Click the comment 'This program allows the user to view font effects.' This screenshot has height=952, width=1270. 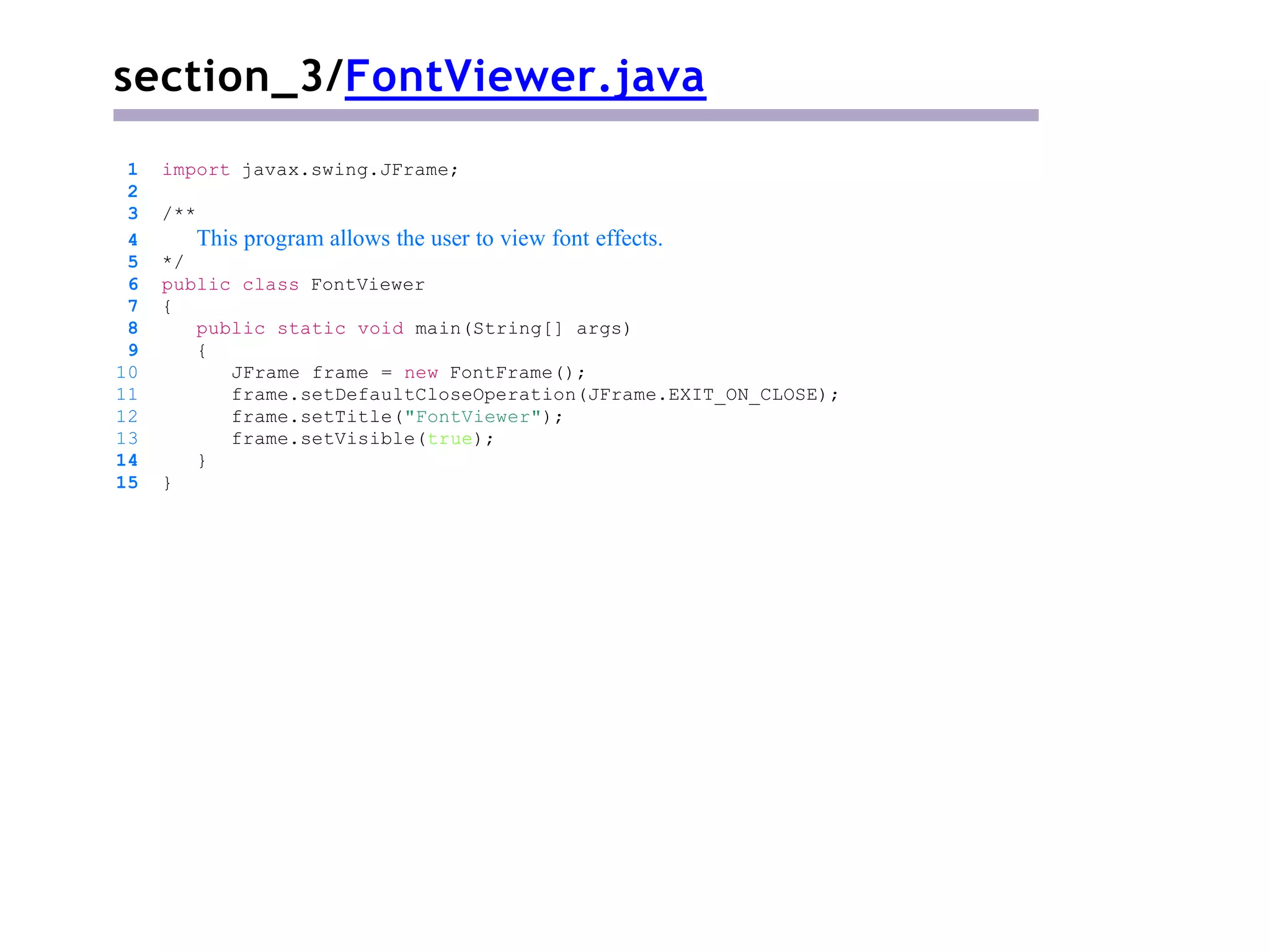[x=430, y=239]
